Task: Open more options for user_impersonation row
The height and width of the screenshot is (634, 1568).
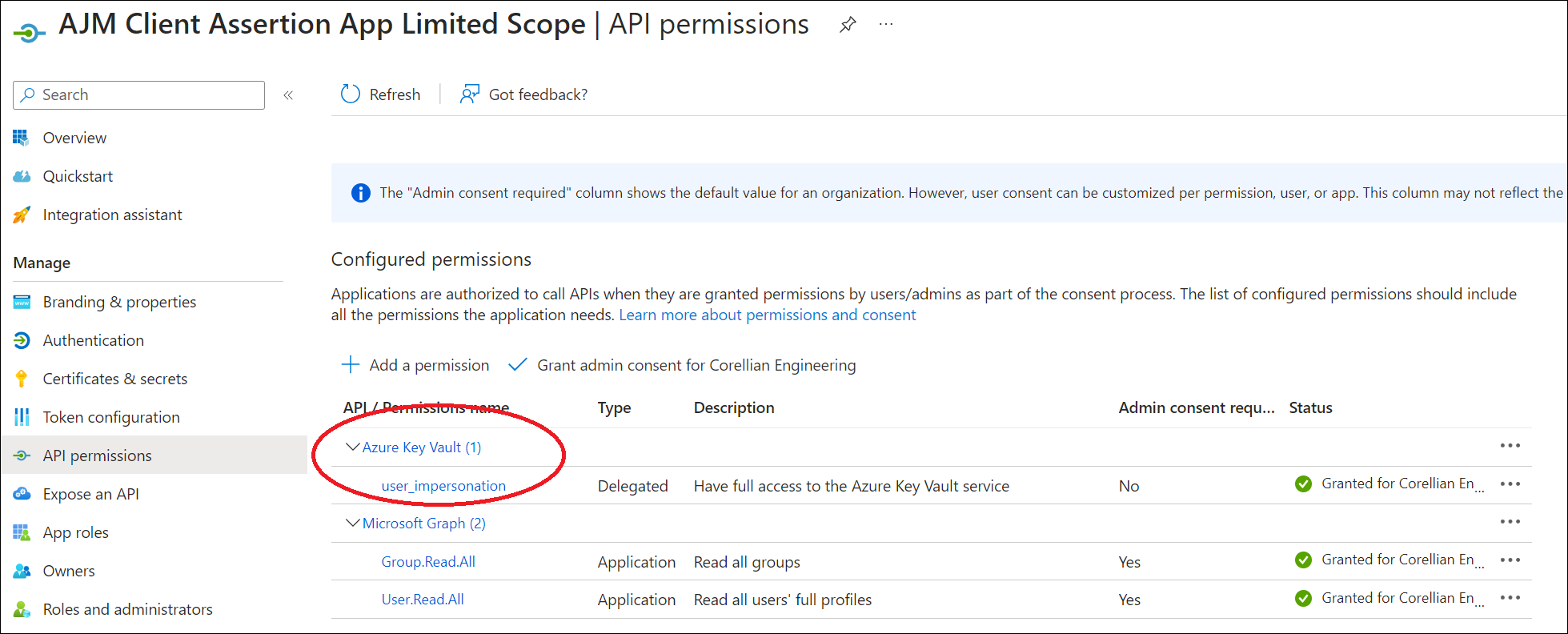Action: point(1510,484)
